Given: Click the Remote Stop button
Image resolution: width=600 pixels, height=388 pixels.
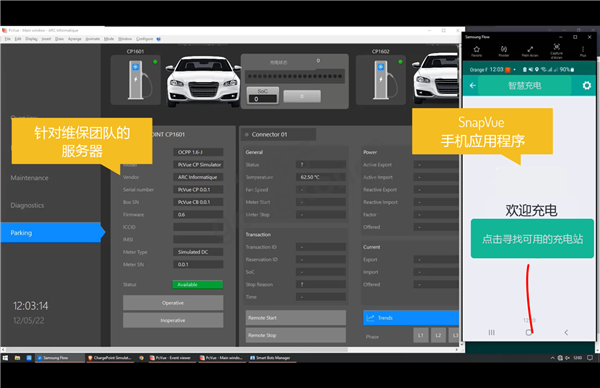Looking at the screenshot, I should tap(295, 335).
